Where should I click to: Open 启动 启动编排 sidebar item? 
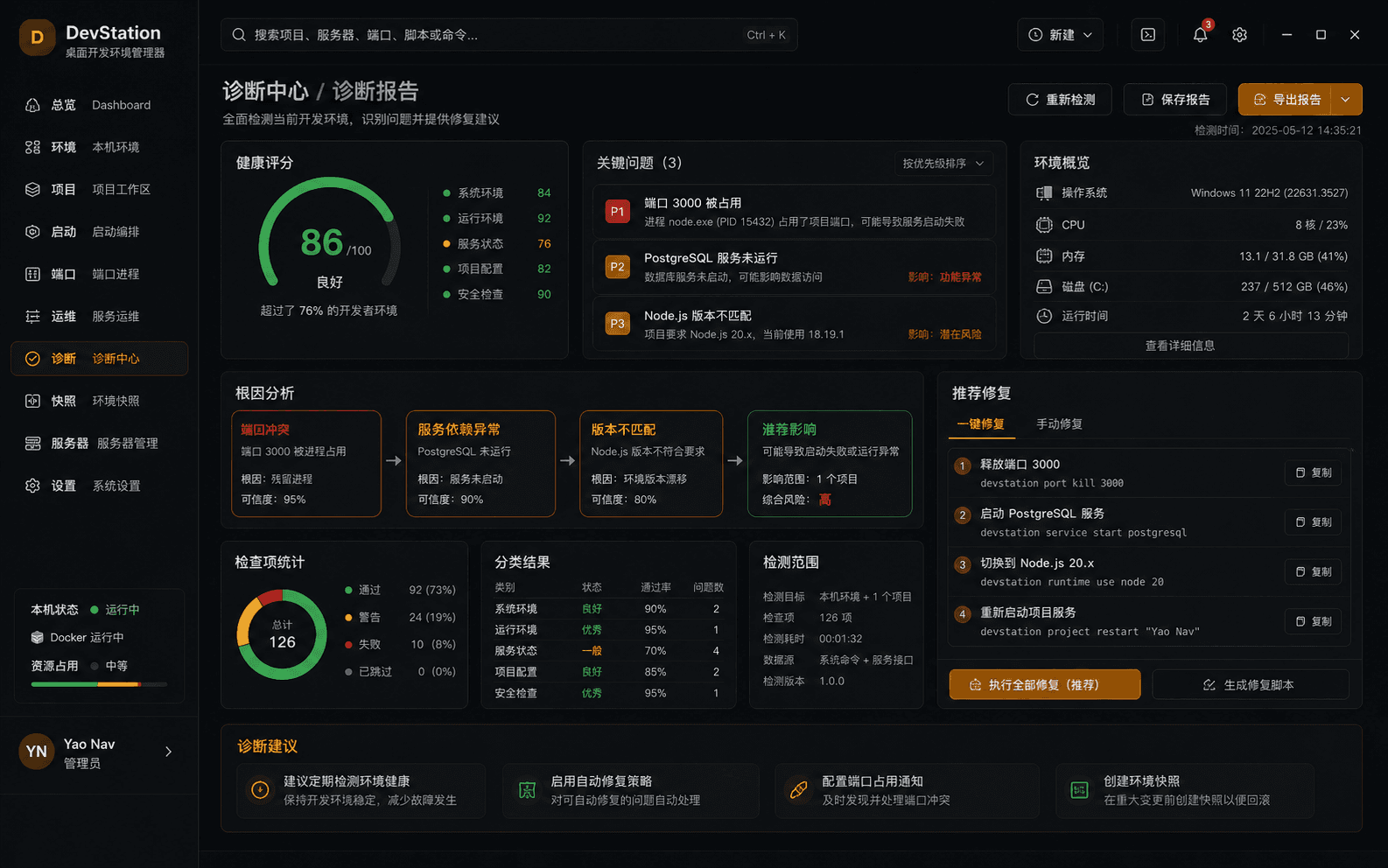tap(99, 232)
